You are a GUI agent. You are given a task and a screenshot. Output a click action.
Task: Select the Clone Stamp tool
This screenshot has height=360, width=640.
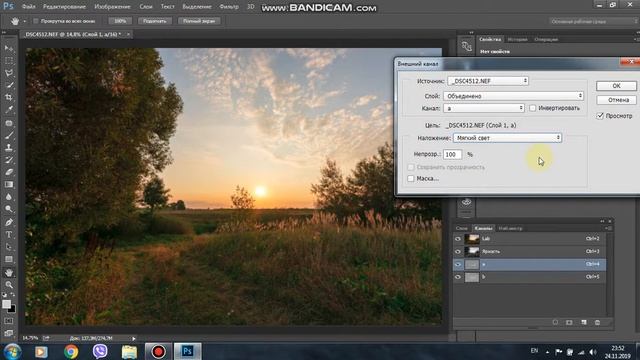tap(9, 147)
